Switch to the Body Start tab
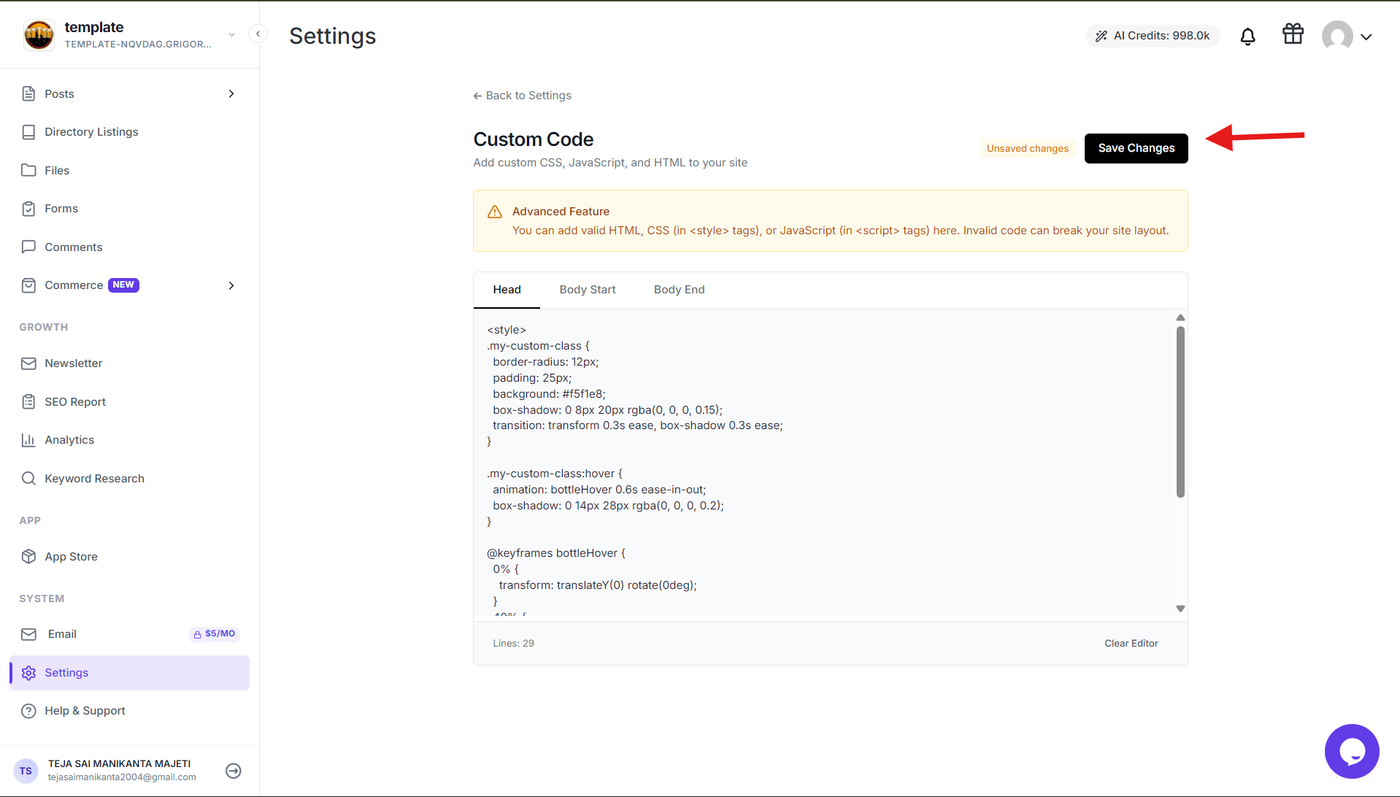1400x797 pixels. click(587, 290)
